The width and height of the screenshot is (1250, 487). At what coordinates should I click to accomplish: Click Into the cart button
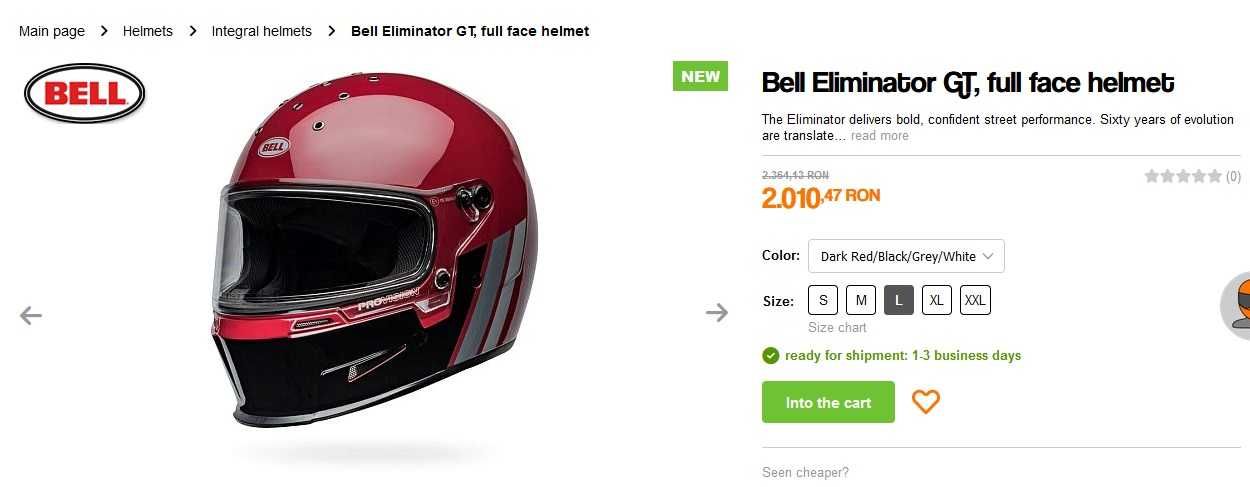tap(828, 402)
